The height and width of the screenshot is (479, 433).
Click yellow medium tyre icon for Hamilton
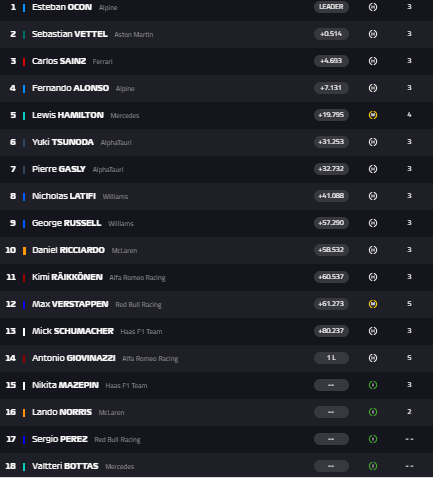click(373, 115)
